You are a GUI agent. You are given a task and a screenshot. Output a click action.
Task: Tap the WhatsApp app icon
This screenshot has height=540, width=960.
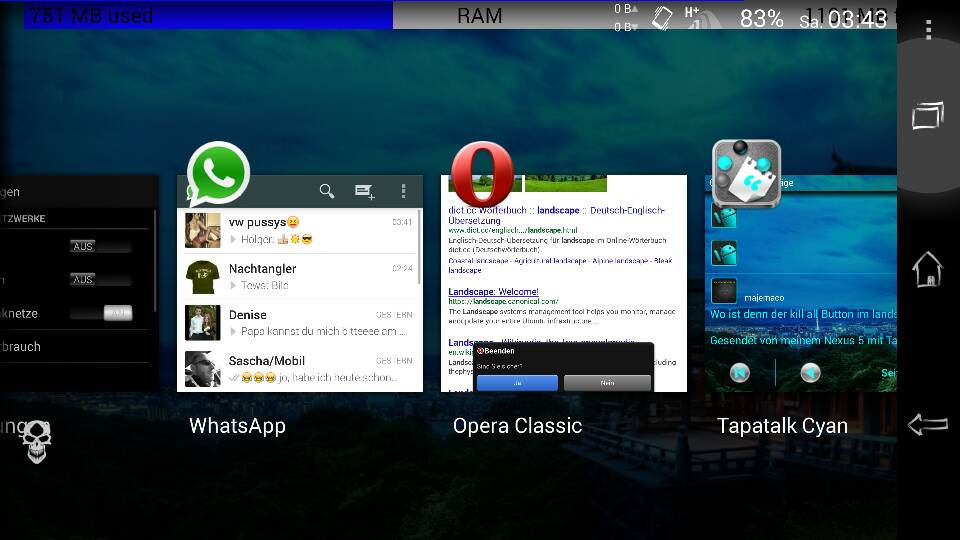pos(217,175)
